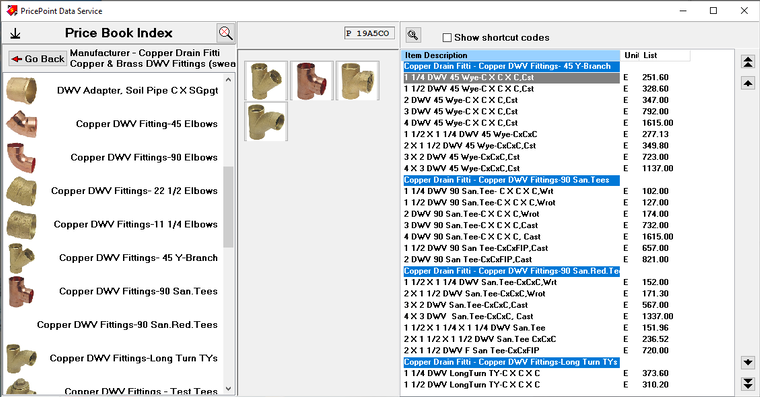
Task: Click the magnifier search button above item list
Action: pyautogui.click(x=413, y=35)
